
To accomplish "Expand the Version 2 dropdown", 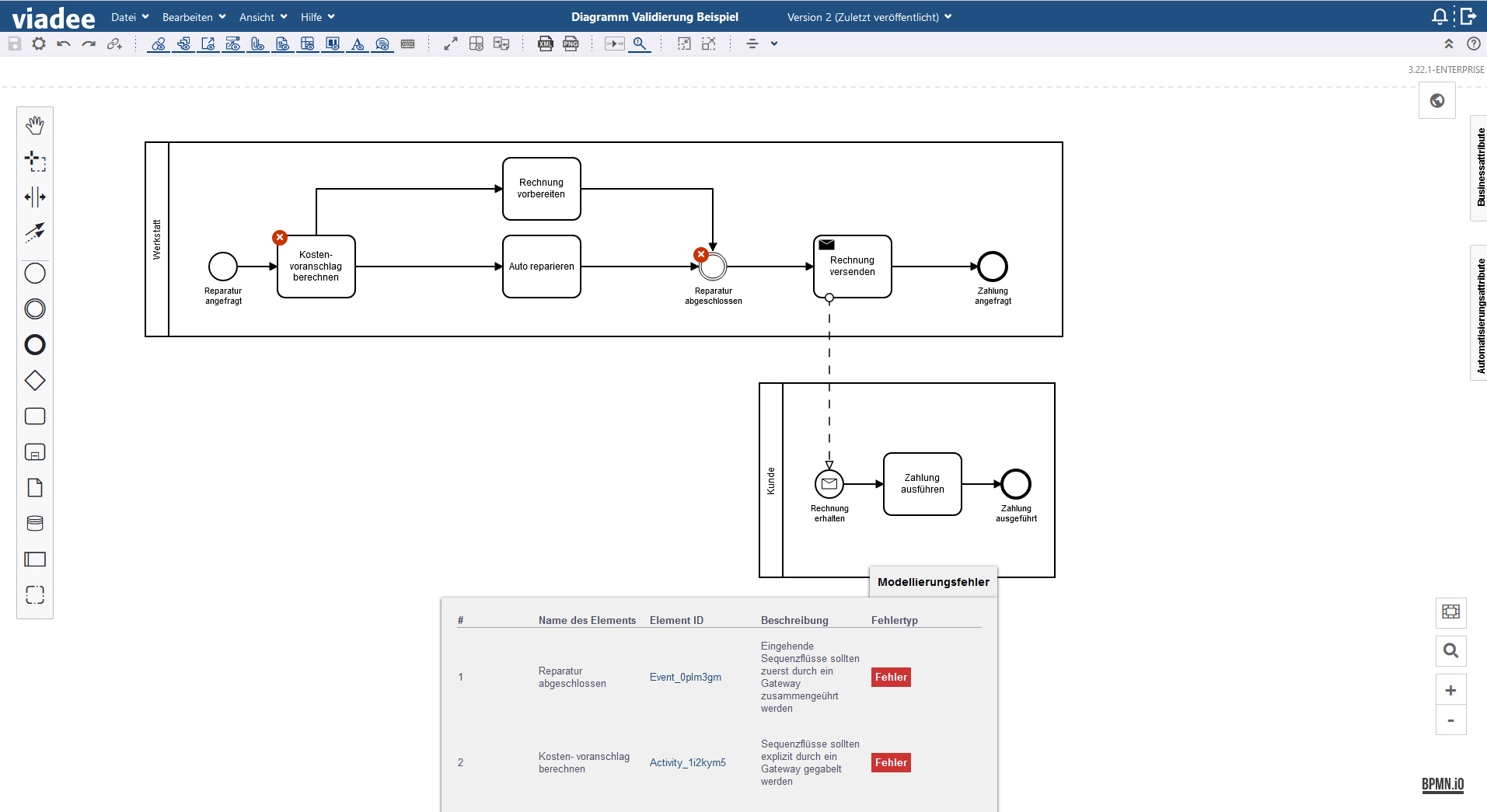I will click(869, 17).
